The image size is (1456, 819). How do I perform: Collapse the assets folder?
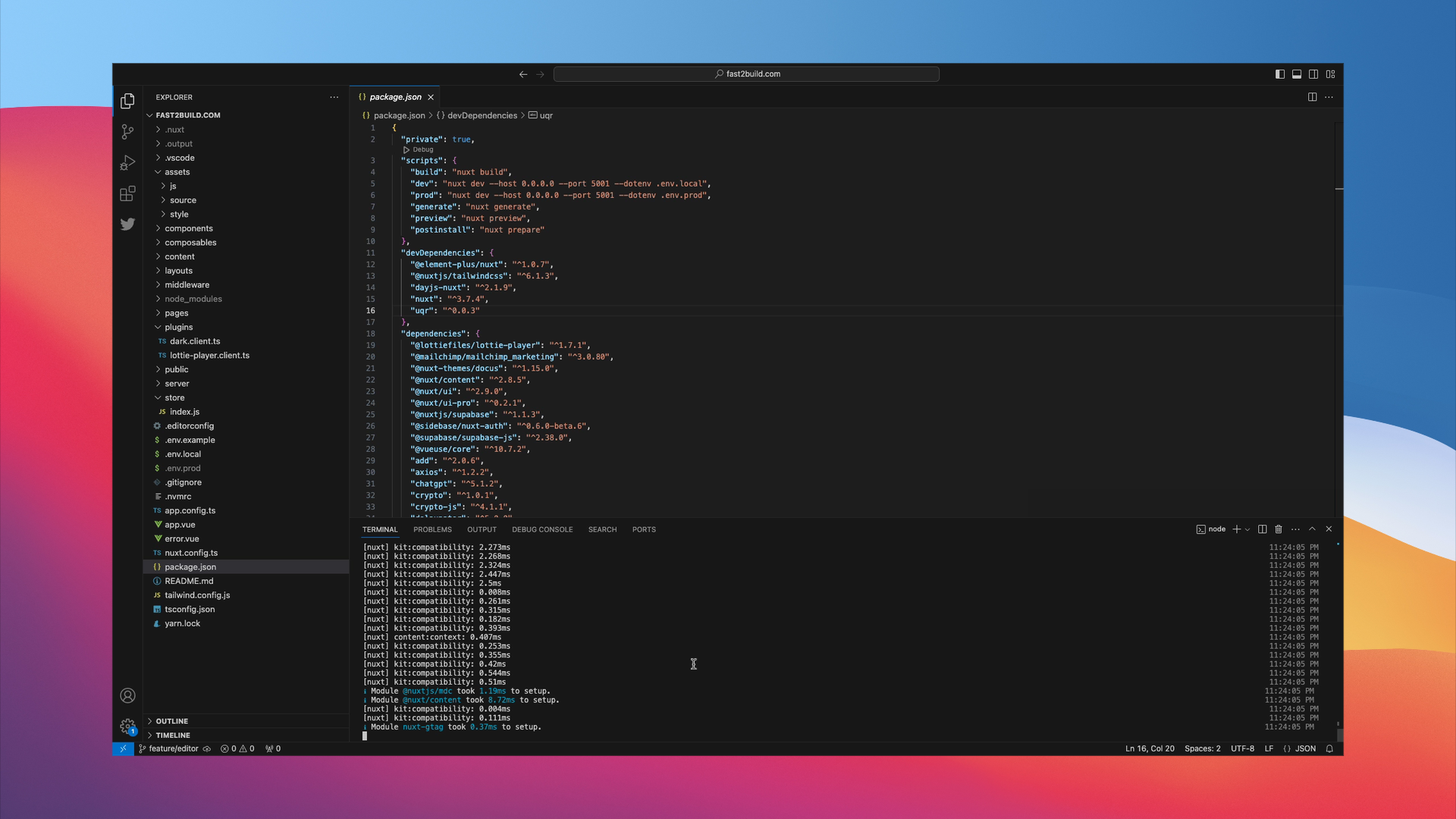[246, 172]
